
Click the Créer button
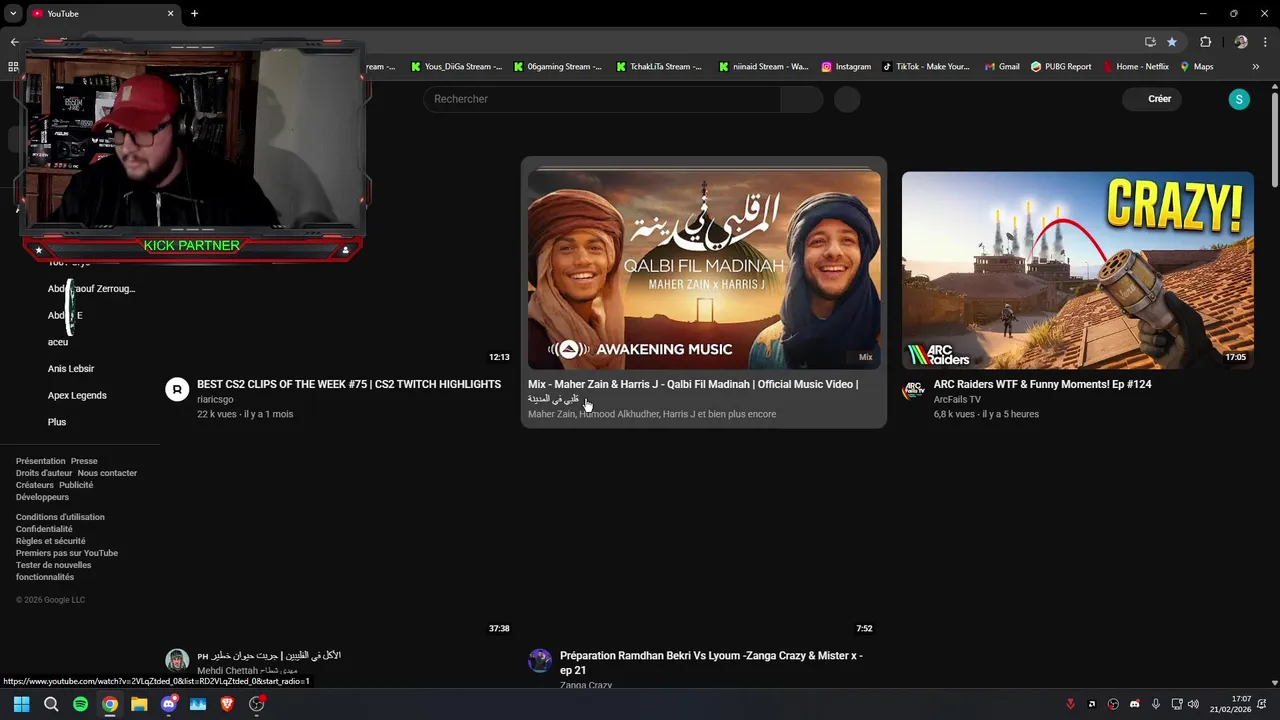click(1152, 99)
